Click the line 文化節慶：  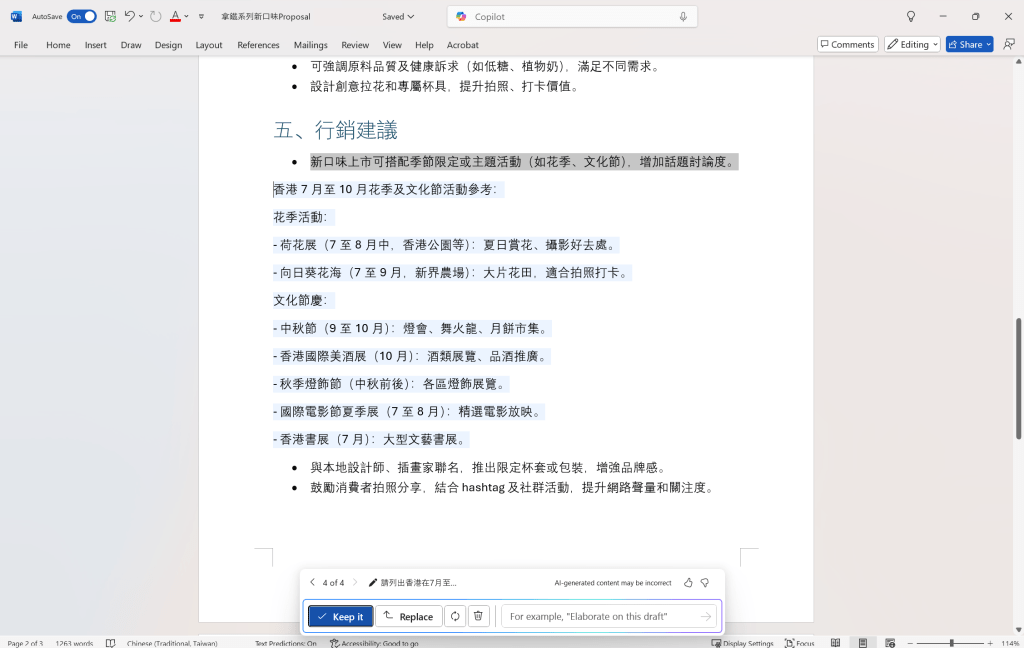pyautogui.click(x=300, y=300)
